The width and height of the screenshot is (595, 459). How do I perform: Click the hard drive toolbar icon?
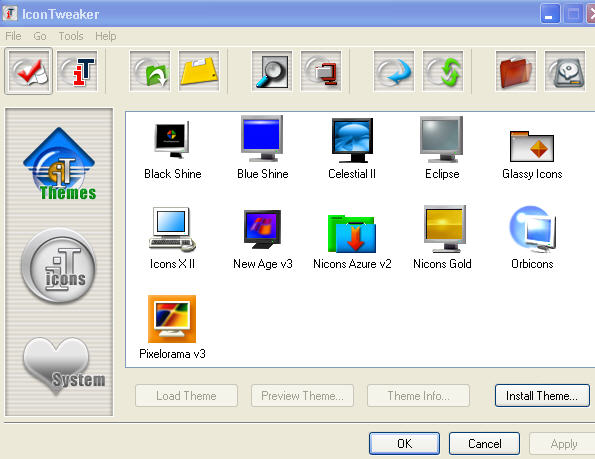tap(565, 71)
